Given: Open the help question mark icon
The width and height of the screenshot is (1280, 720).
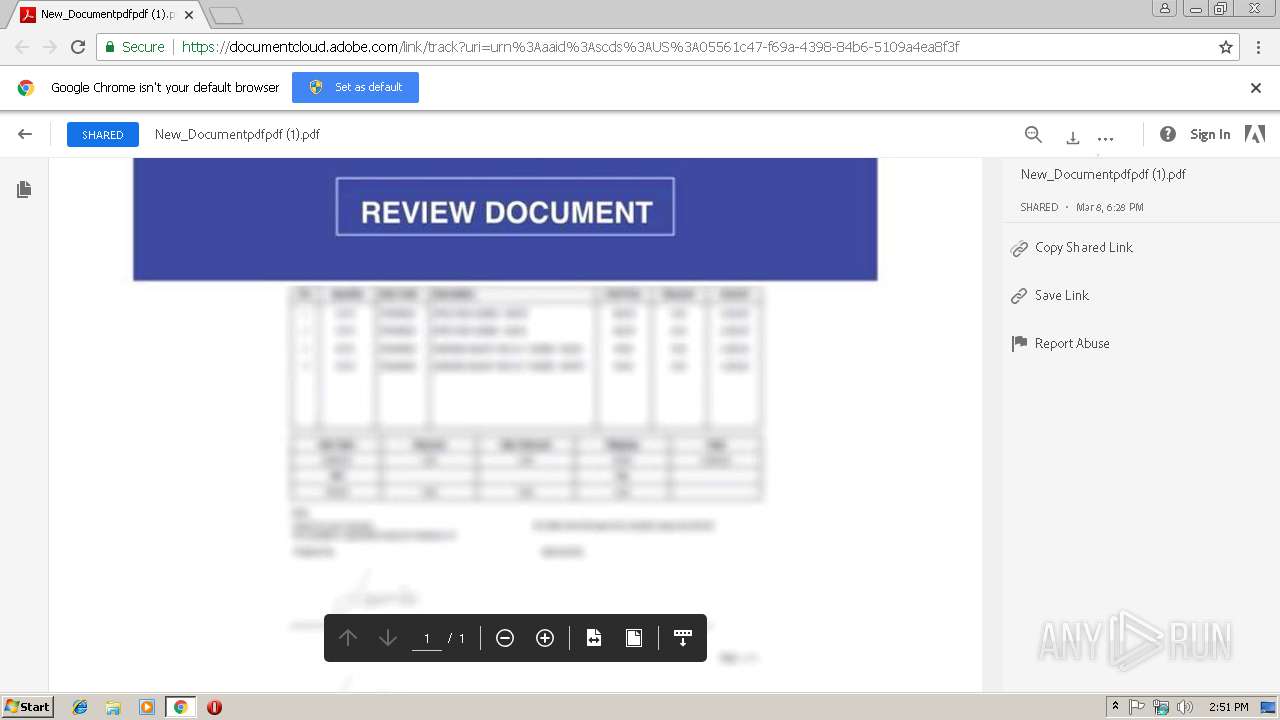Looking at the screenshot, I should 1167,134.
